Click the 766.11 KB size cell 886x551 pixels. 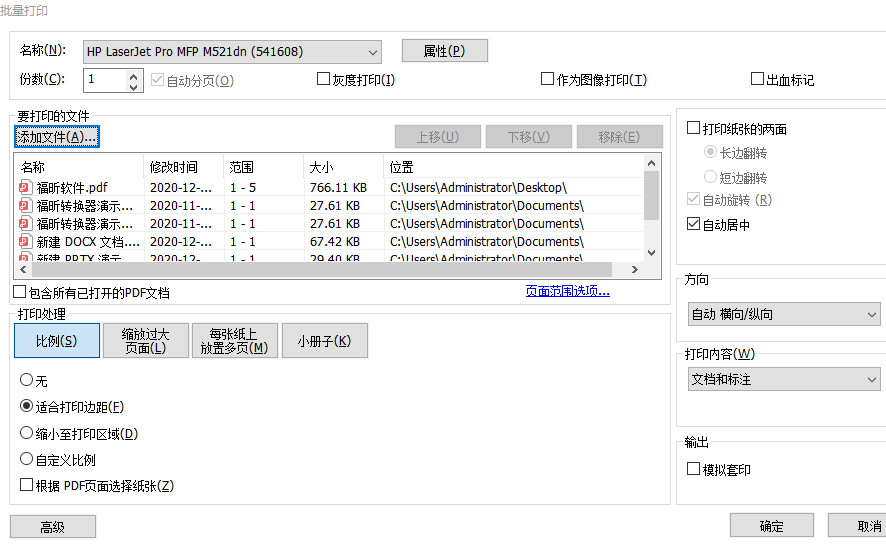click(338, 187)
